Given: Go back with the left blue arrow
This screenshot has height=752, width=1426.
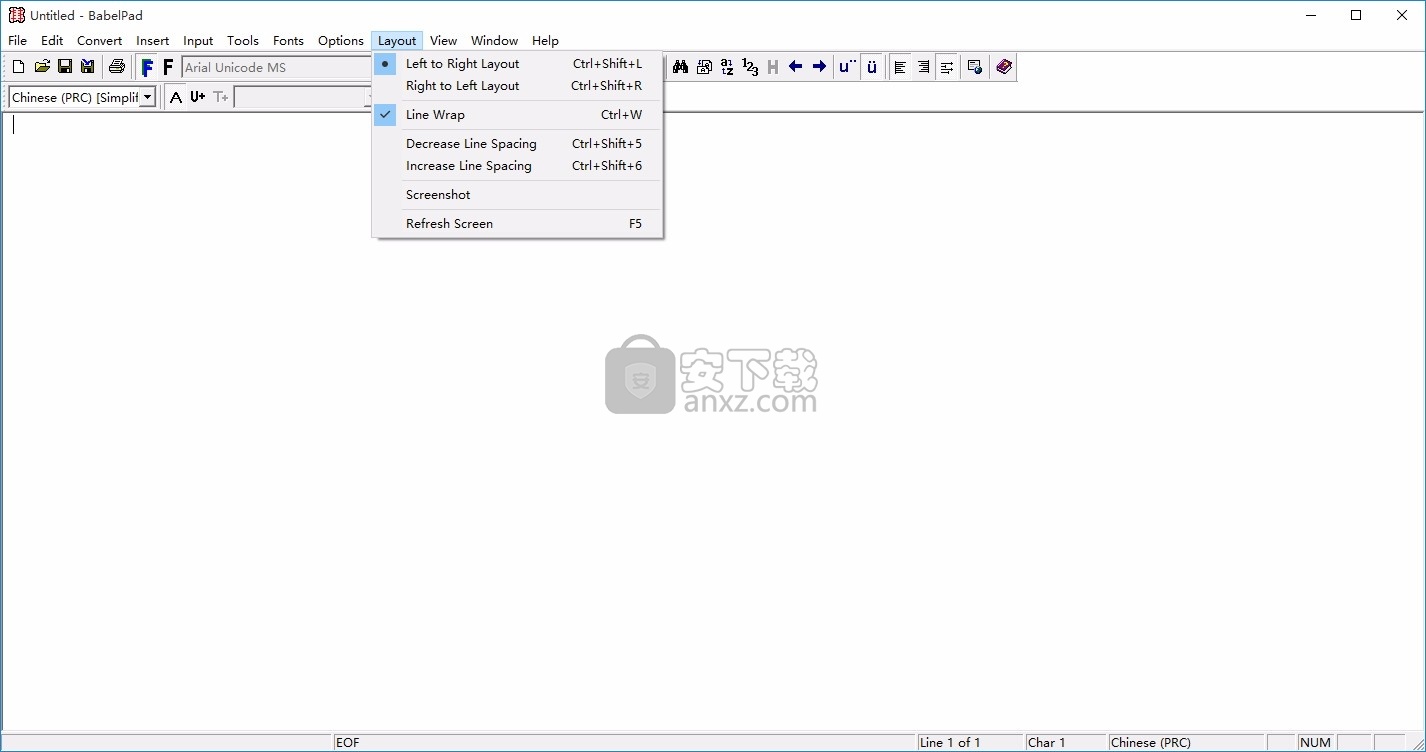Looking at the screenshot, I should (x=796, y=67).
